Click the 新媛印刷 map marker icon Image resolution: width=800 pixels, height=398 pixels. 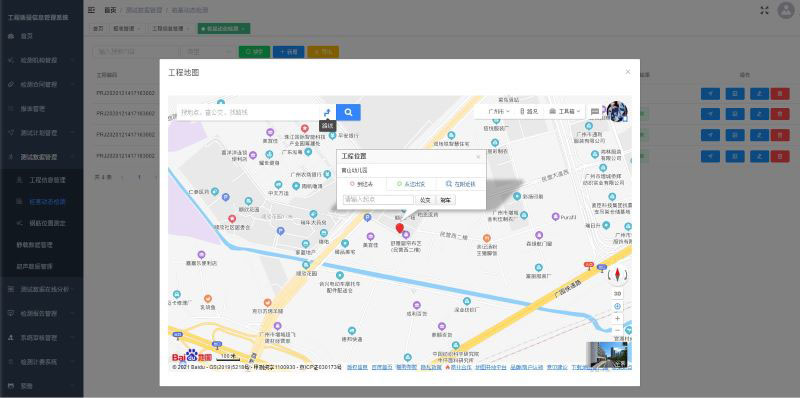click(517, 196)
